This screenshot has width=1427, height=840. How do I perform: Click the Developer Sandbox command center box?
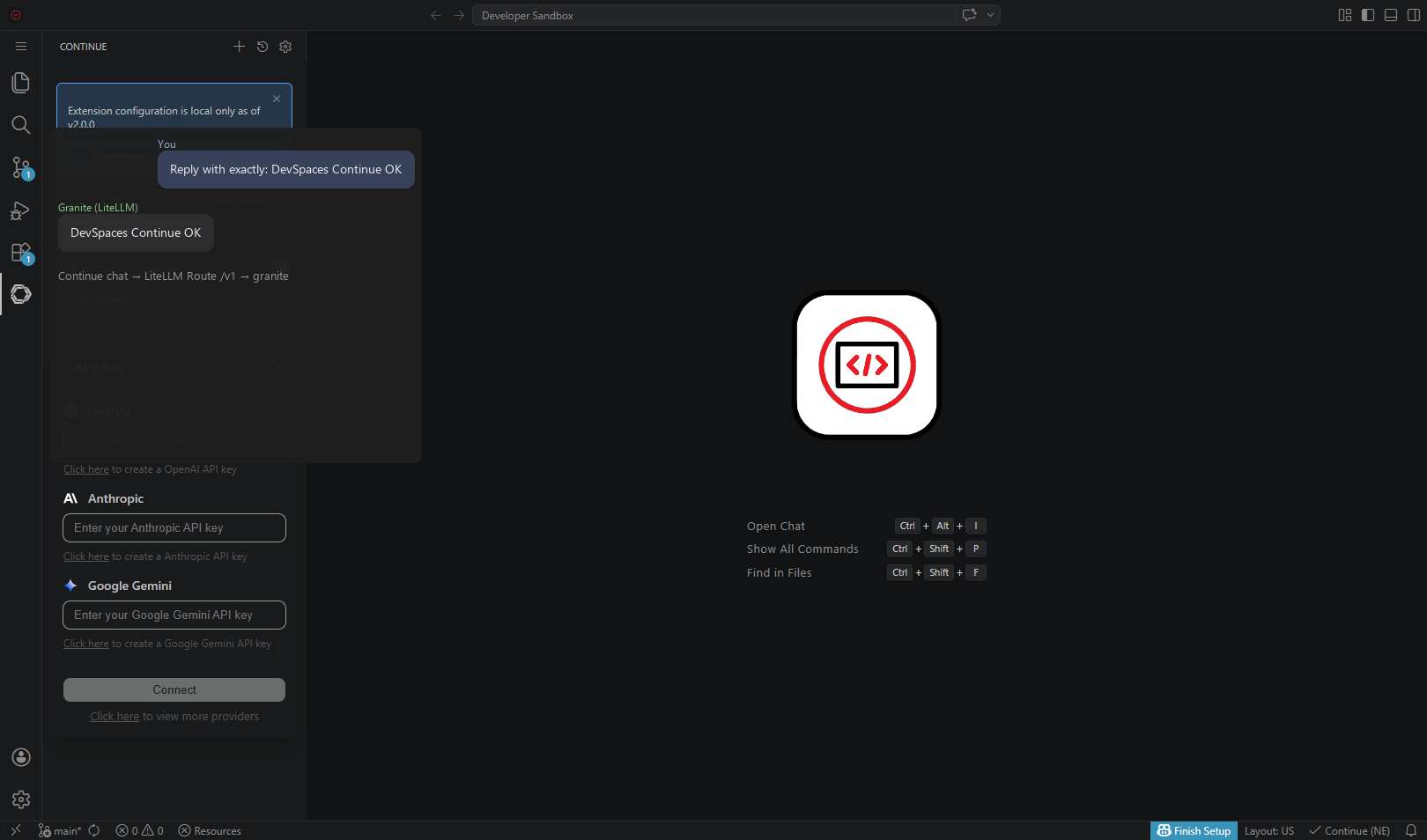tap(713, 15)
